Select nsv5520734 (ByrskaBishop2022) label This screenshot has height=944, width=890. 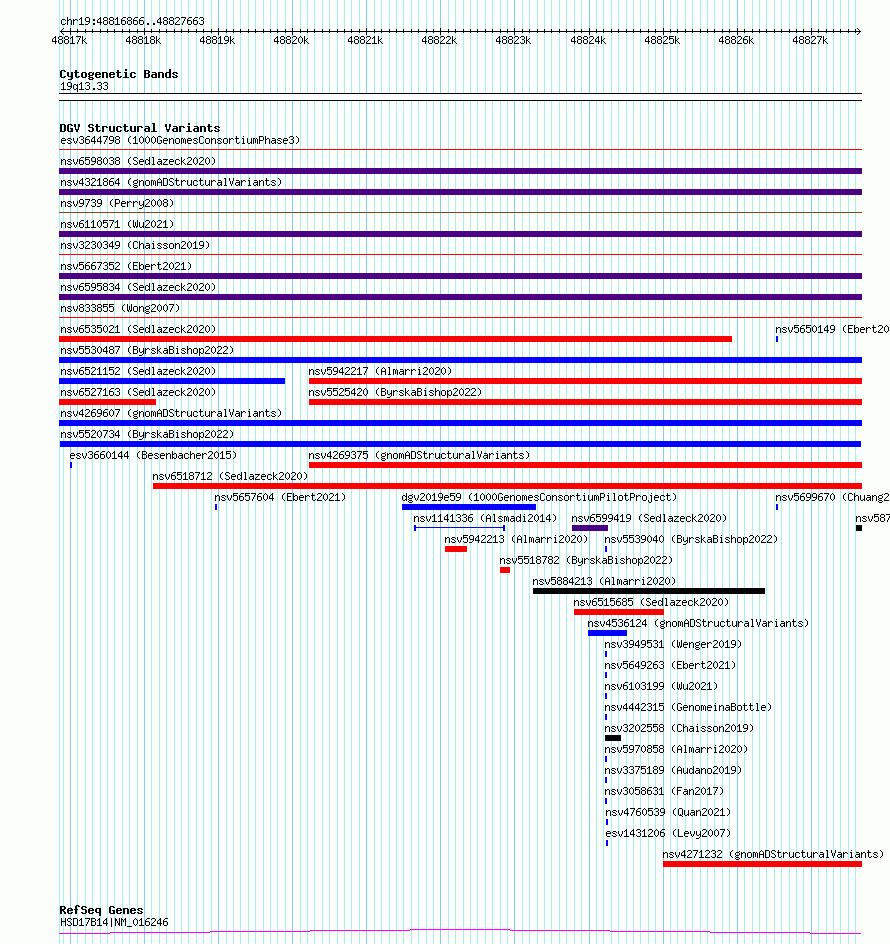147,435
